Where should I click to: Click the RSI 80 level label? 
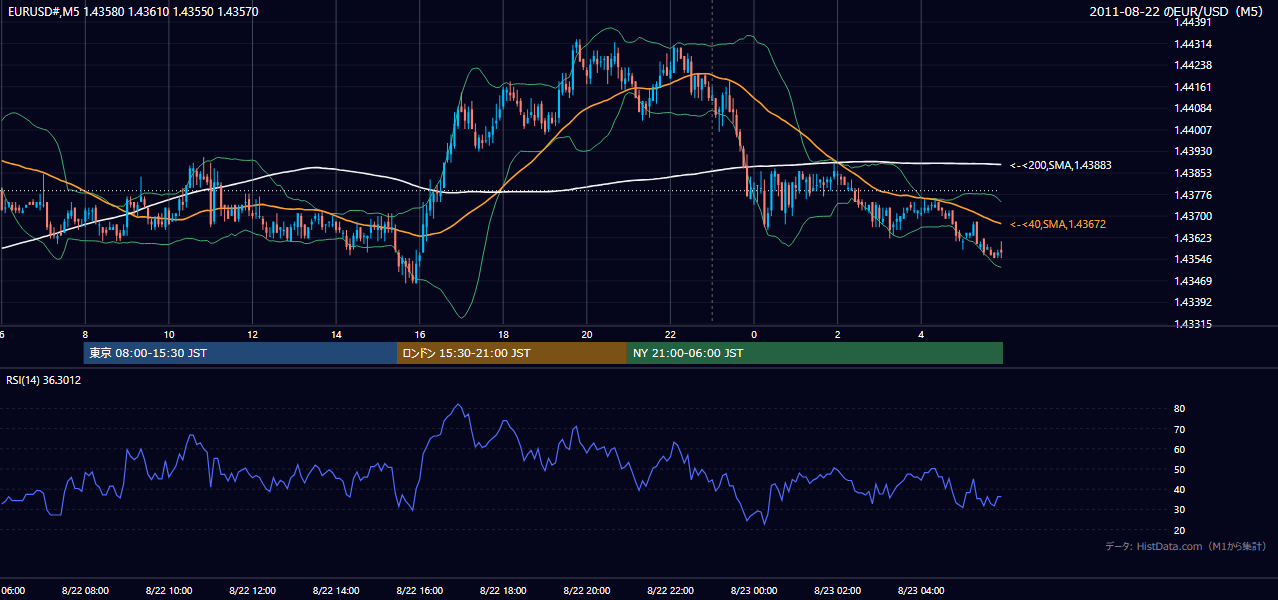1179,409
